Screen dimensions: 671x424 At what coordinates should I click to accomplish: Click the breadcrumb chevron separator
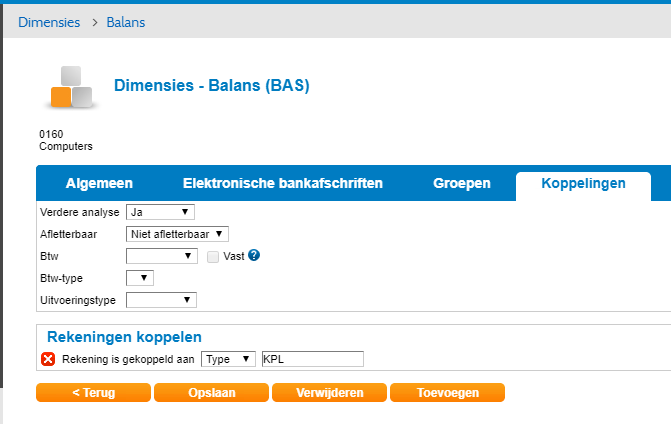[95, 22]
